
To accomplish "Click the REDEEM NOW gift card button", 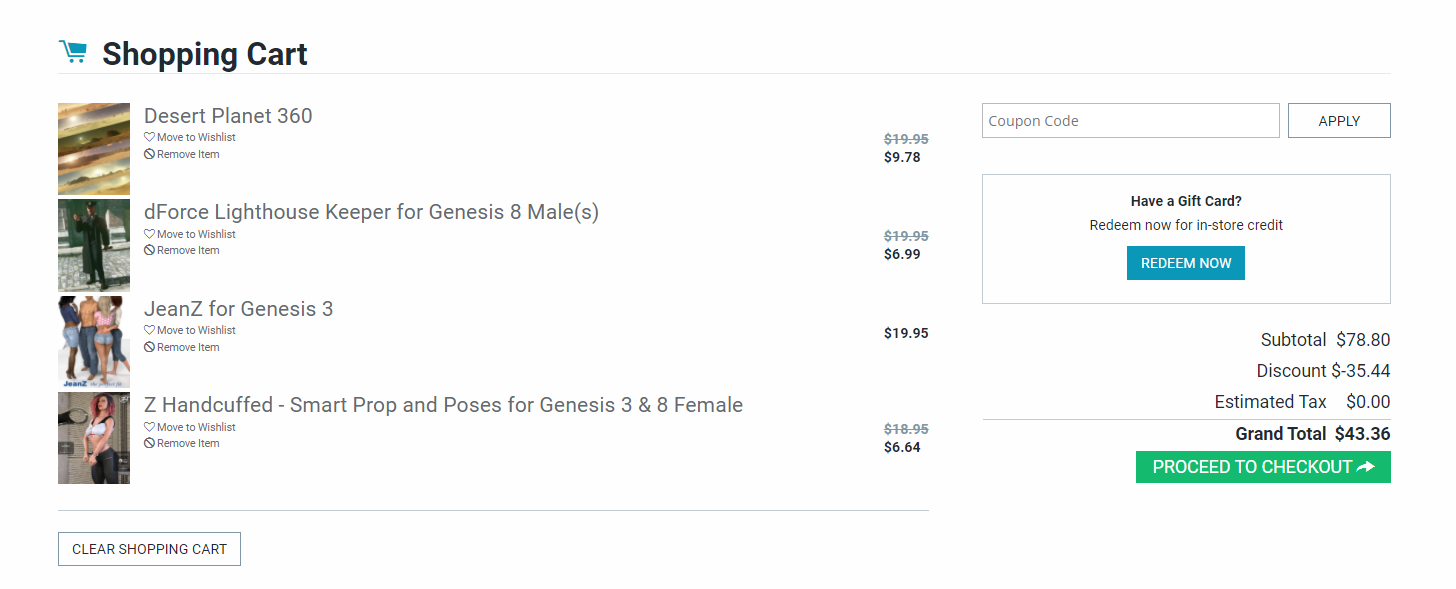I will click(1185, 263).
